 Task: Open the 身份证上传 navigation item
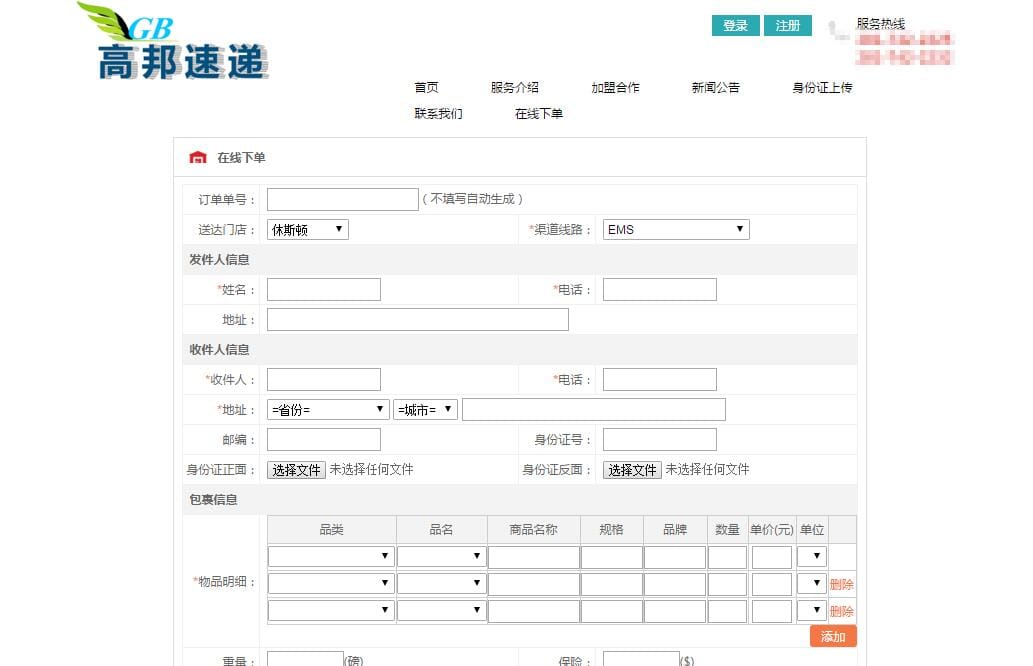[822, 88]
